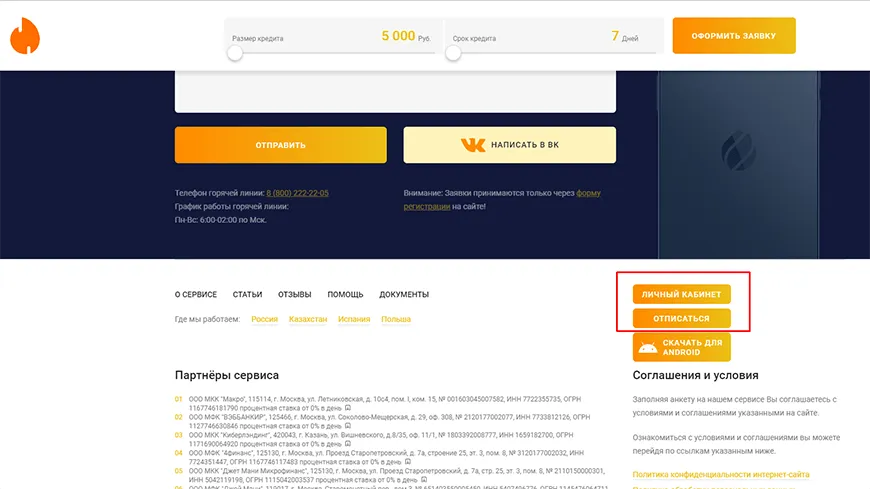Image resolution: width=870 pixels, height=489 pixels.
Task: Click the VK logo icon
Action: (473, 145)
